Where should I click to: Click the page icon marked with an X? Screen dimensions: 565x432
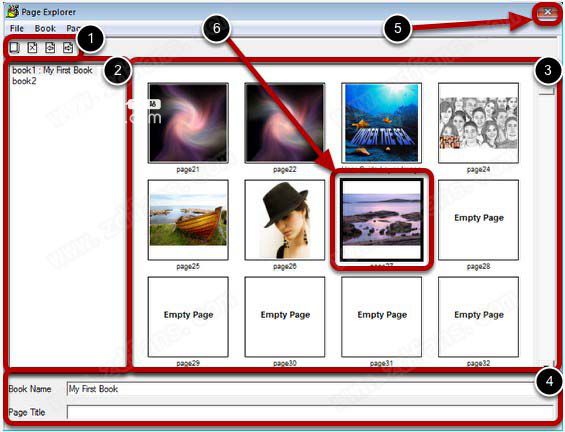coord(32,48)
